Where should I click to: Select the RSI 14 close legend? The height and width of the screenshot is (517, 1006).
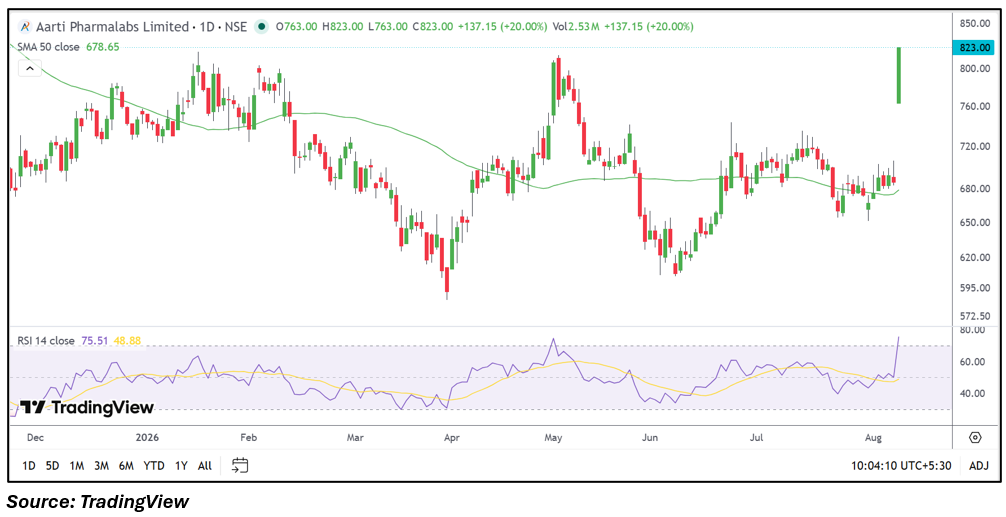[46, 341]
